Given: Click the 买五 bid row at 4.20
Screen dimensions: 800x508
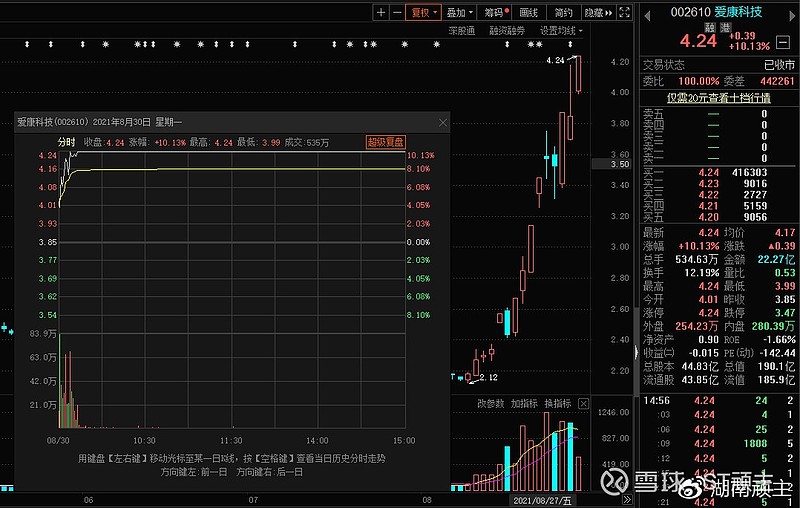Looking at the screenshot, I should [x=718, y=217].
